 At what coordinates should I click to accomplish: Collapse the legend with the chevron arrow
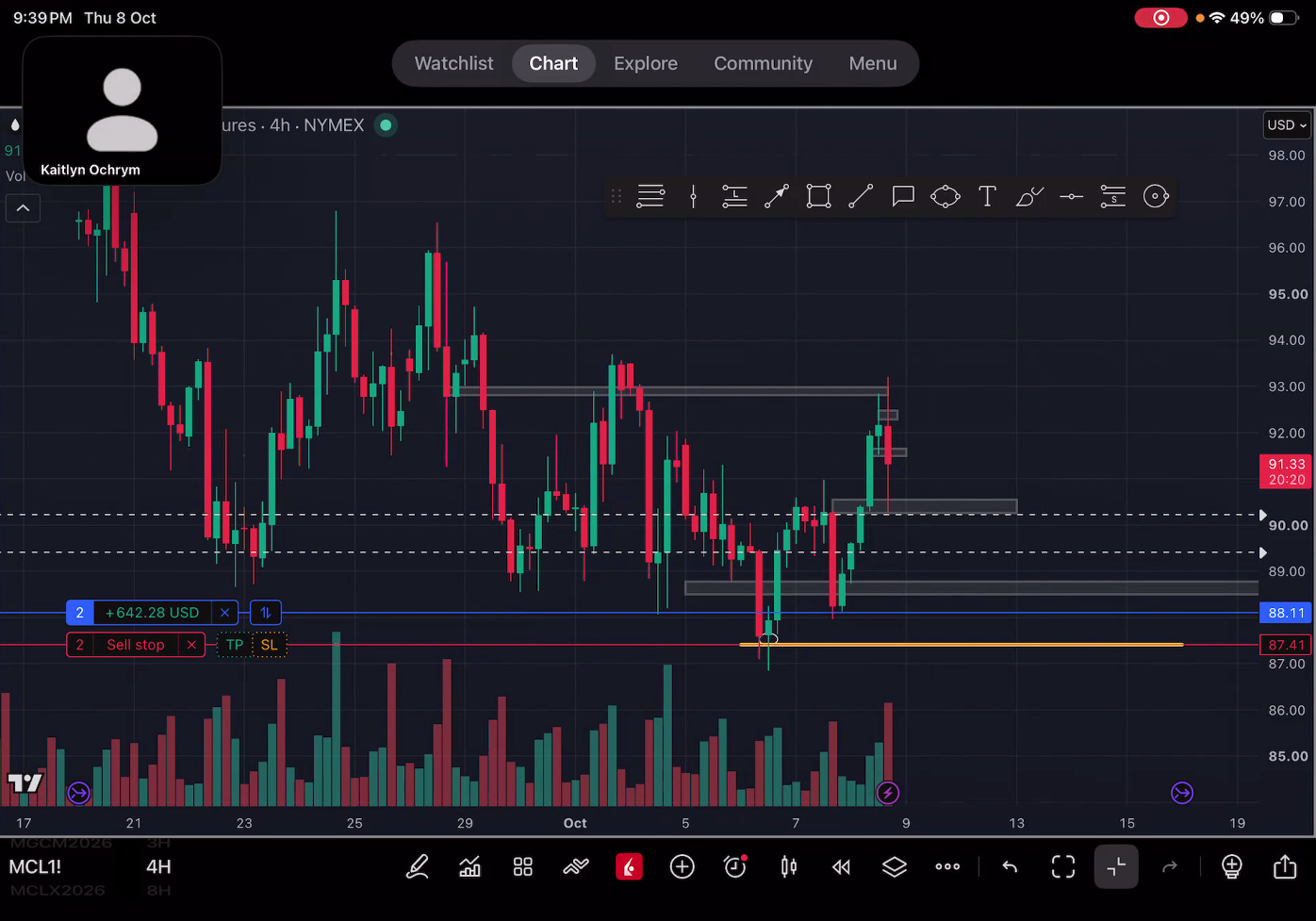(24, 208)
